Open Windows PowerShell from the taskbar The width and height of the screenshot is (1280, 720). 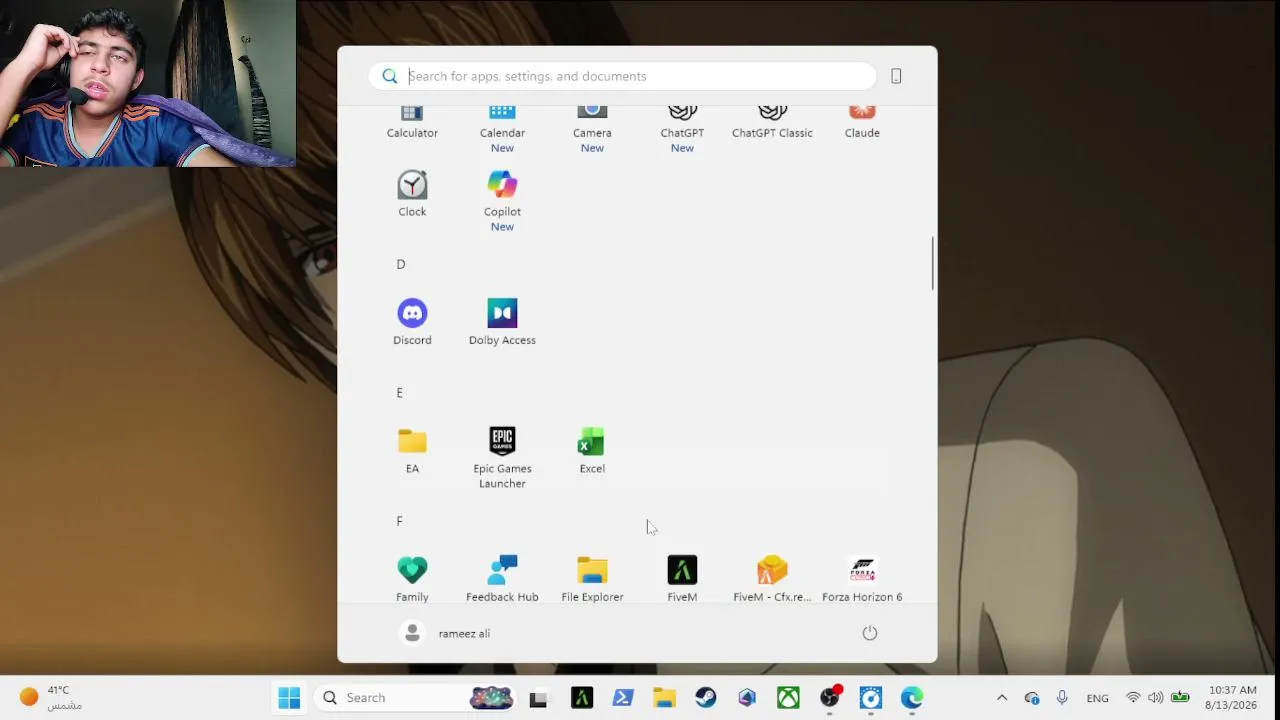pos(623,698)
